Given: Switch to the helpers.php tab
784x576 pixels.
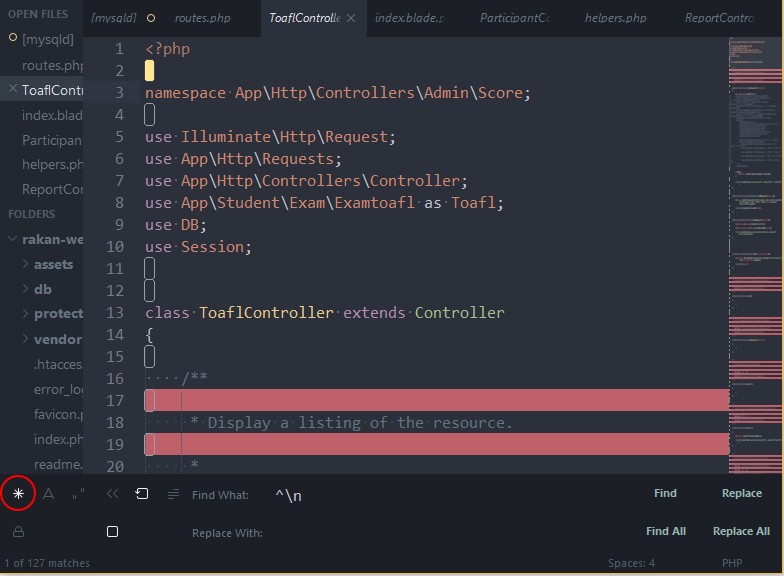Looking at the screenshot, I should point(616,18).
